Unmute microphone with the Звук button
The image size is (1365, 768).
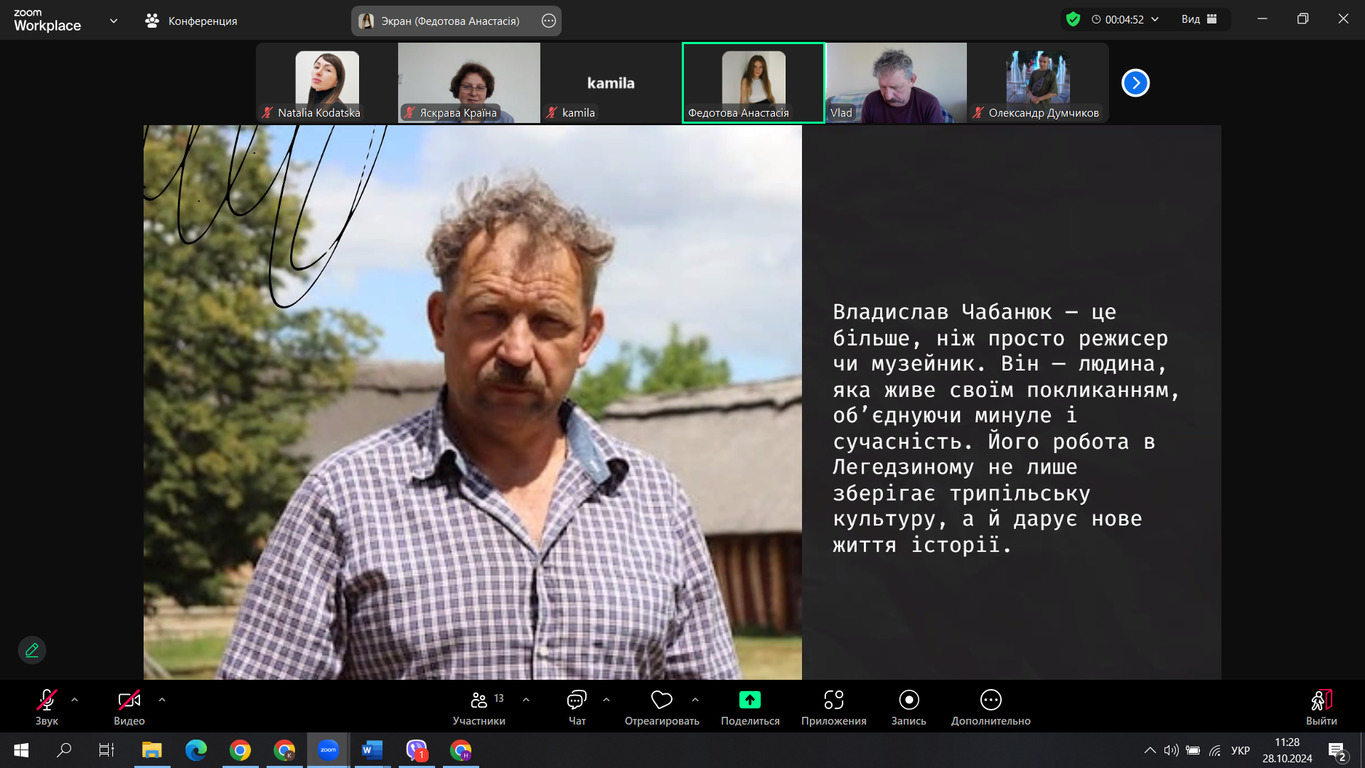[x=47, y=707]
